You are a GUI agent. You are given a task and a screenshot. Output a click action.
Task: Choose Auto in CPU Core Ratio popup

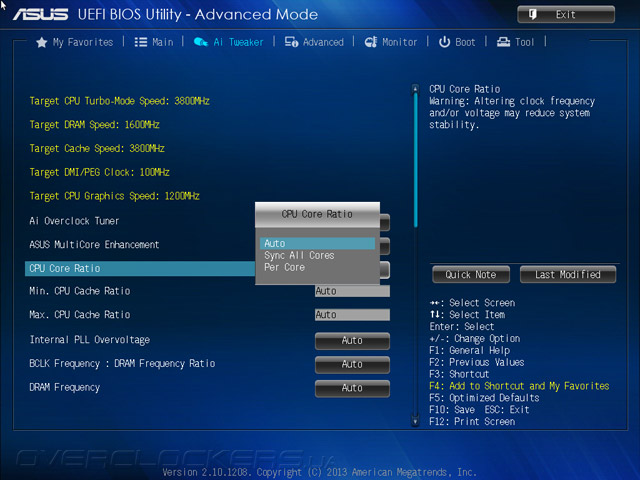317,244
